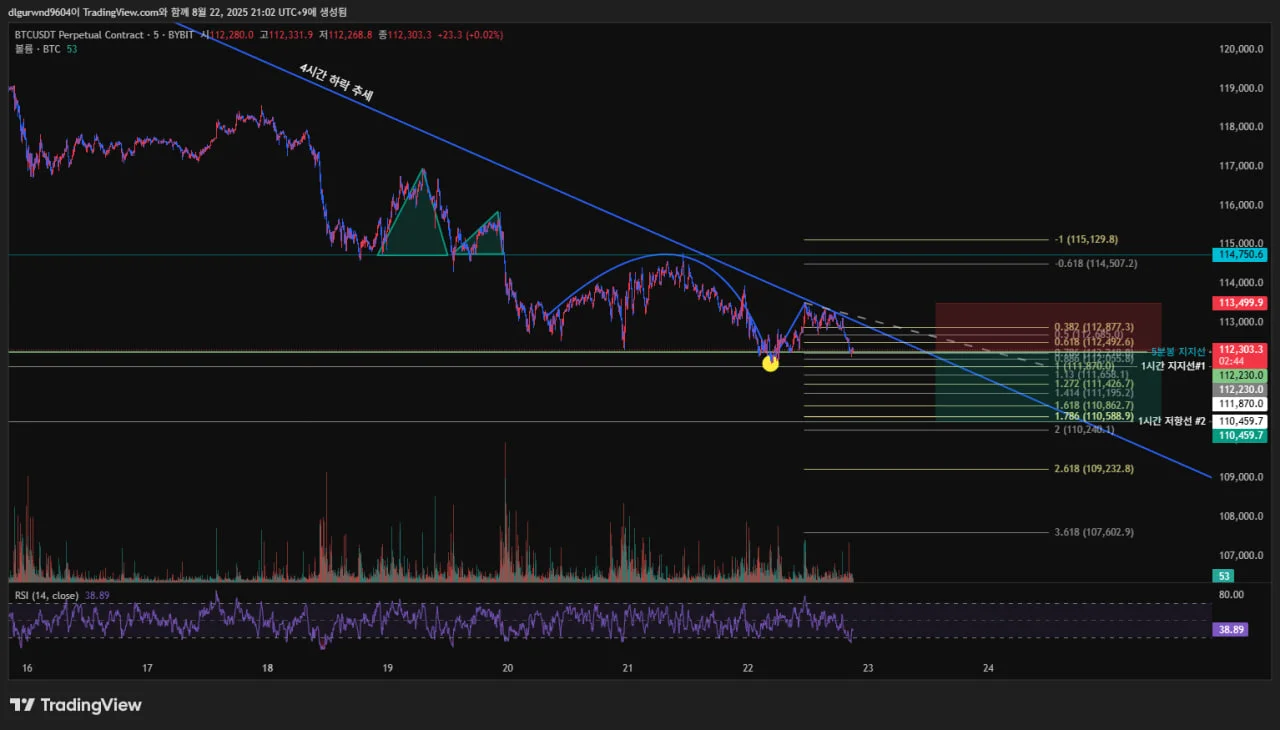Click the low price value 112,268.8
Viewport: 1280px width, 730px height.
[x=350, y=34]
